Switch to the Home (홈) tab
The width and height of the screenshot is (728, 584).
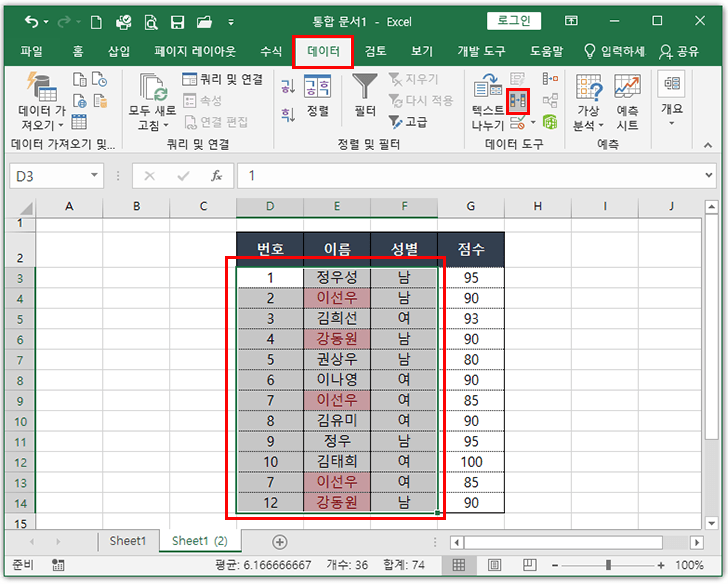pyautogui.click(x=78, y=51)
